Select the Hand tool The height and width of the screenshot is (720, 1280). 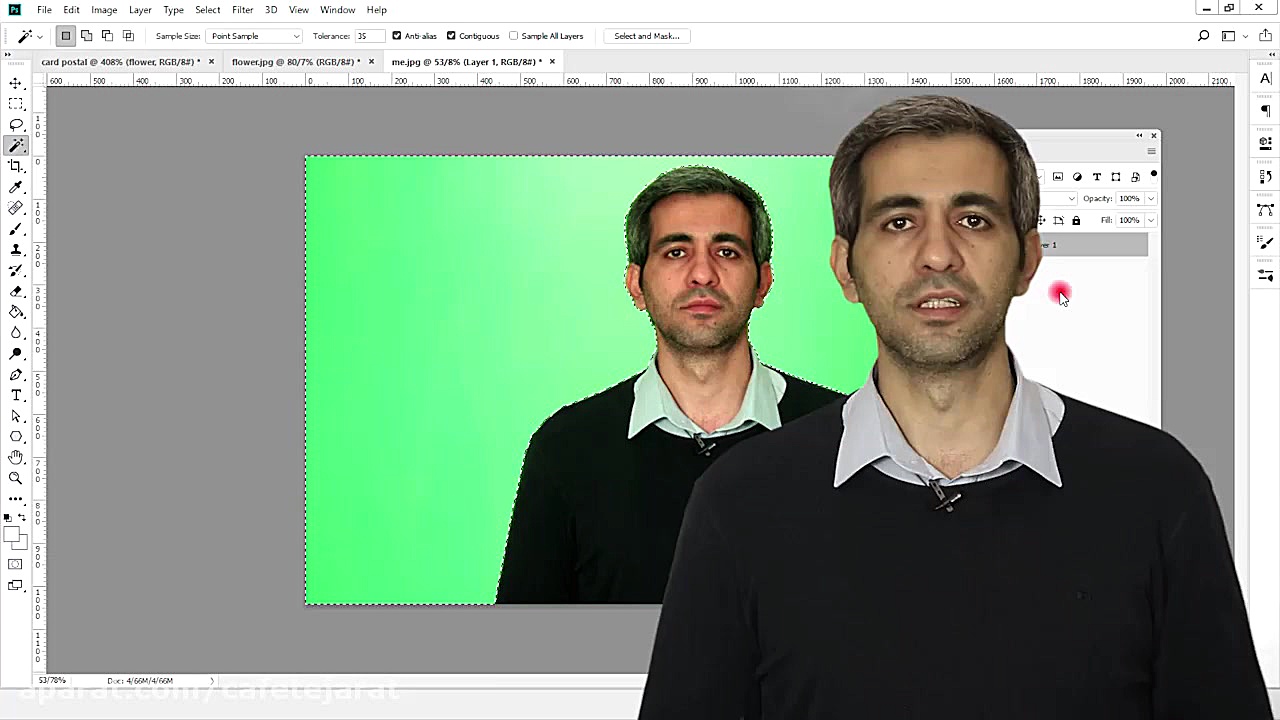tap(16, 457)
